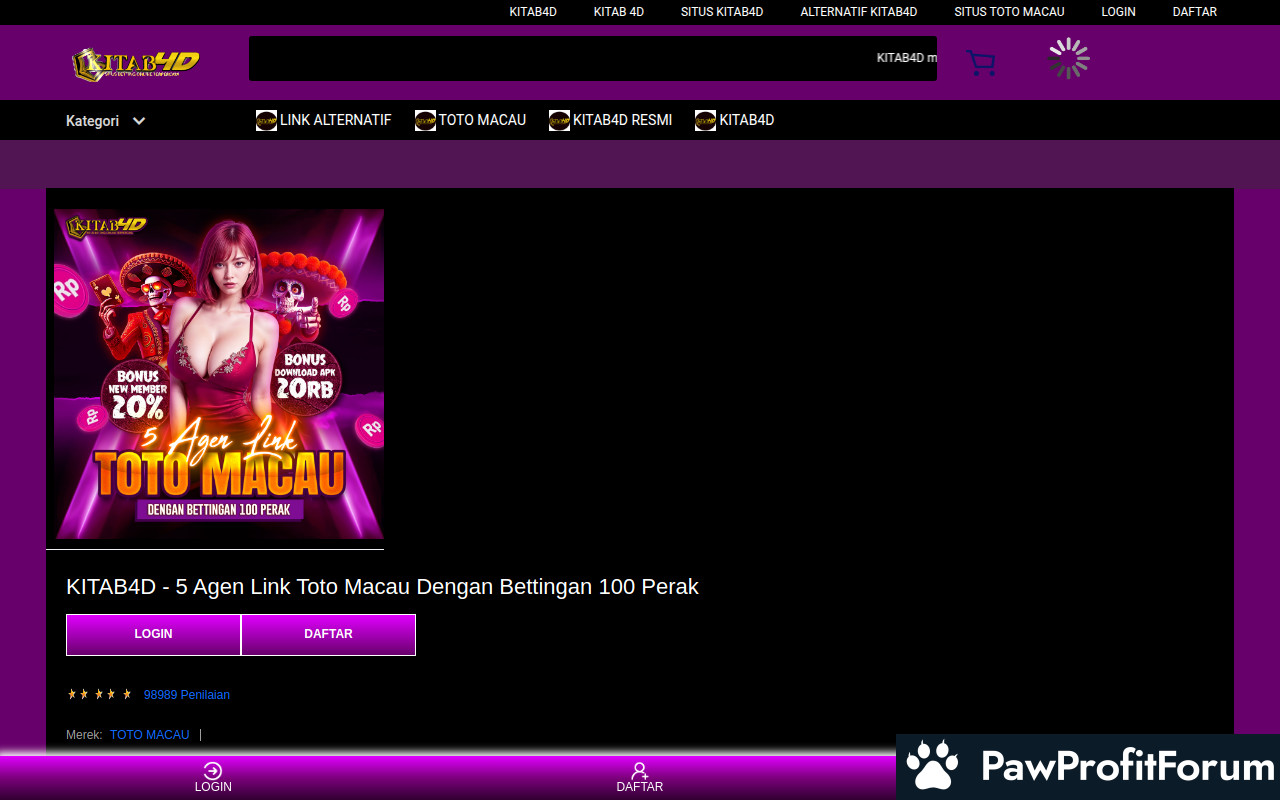Click DAFTAR in the top bar
Image resolution: width=1280 pixels, height=800 pixels.
pos(1195,12)
